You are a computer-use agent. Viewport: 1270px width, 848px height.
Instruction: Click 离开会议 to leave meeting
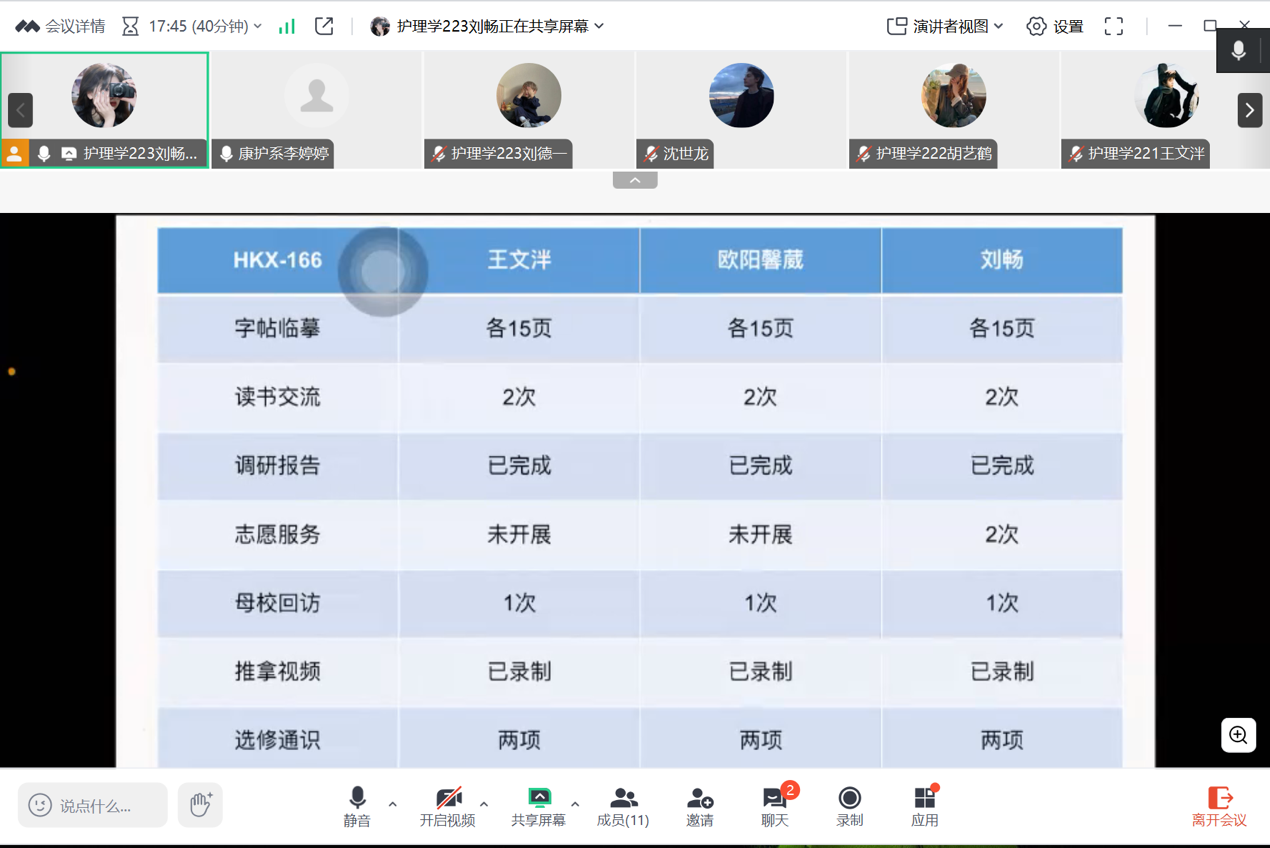tap(1219, 806)
